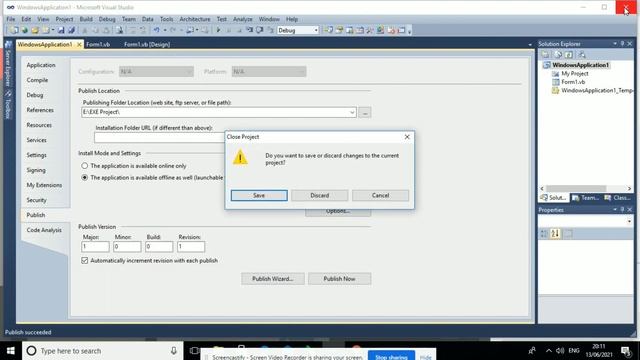The height and width of the screenshot is (360, 640).
Task: Click the Properties panel auto-hide pin icon
Action: coord(622,209)
